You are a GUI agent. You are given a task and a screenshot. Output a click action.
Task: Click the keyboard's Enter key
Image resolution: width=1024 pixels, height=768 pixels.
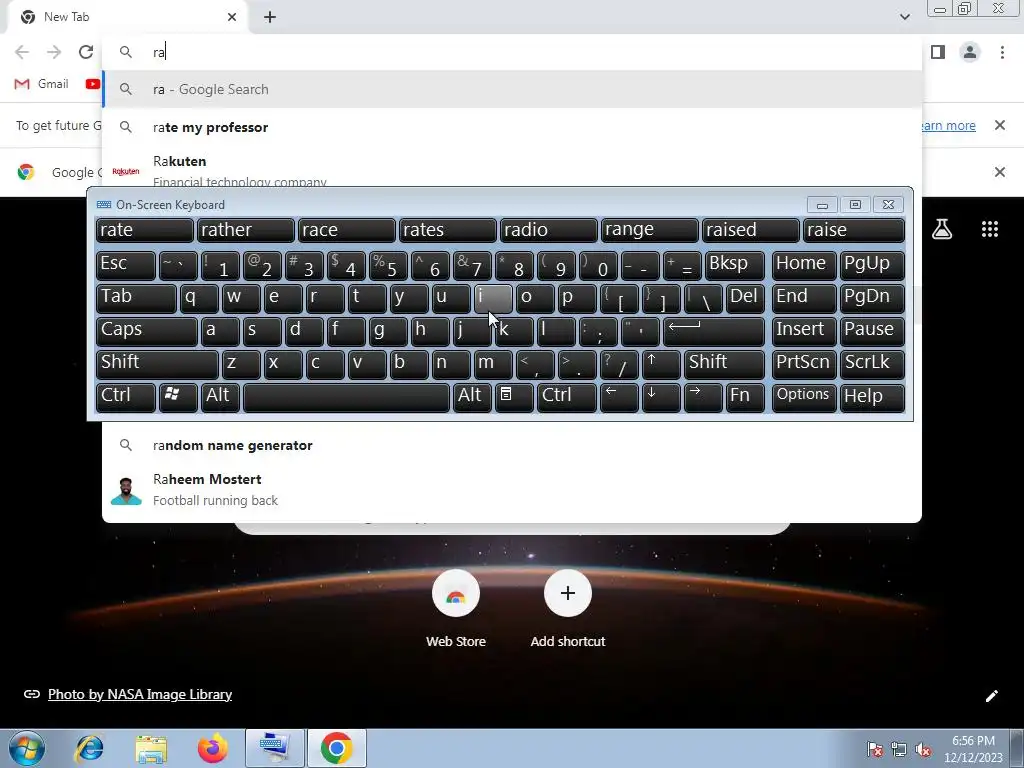pyautogui.click(x=714, y=331)
